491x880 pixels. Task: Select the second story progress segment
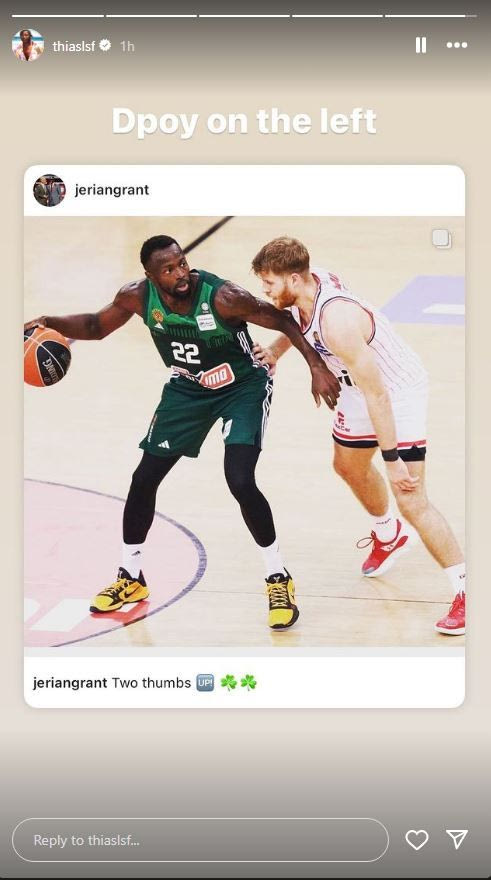[152, 16]
